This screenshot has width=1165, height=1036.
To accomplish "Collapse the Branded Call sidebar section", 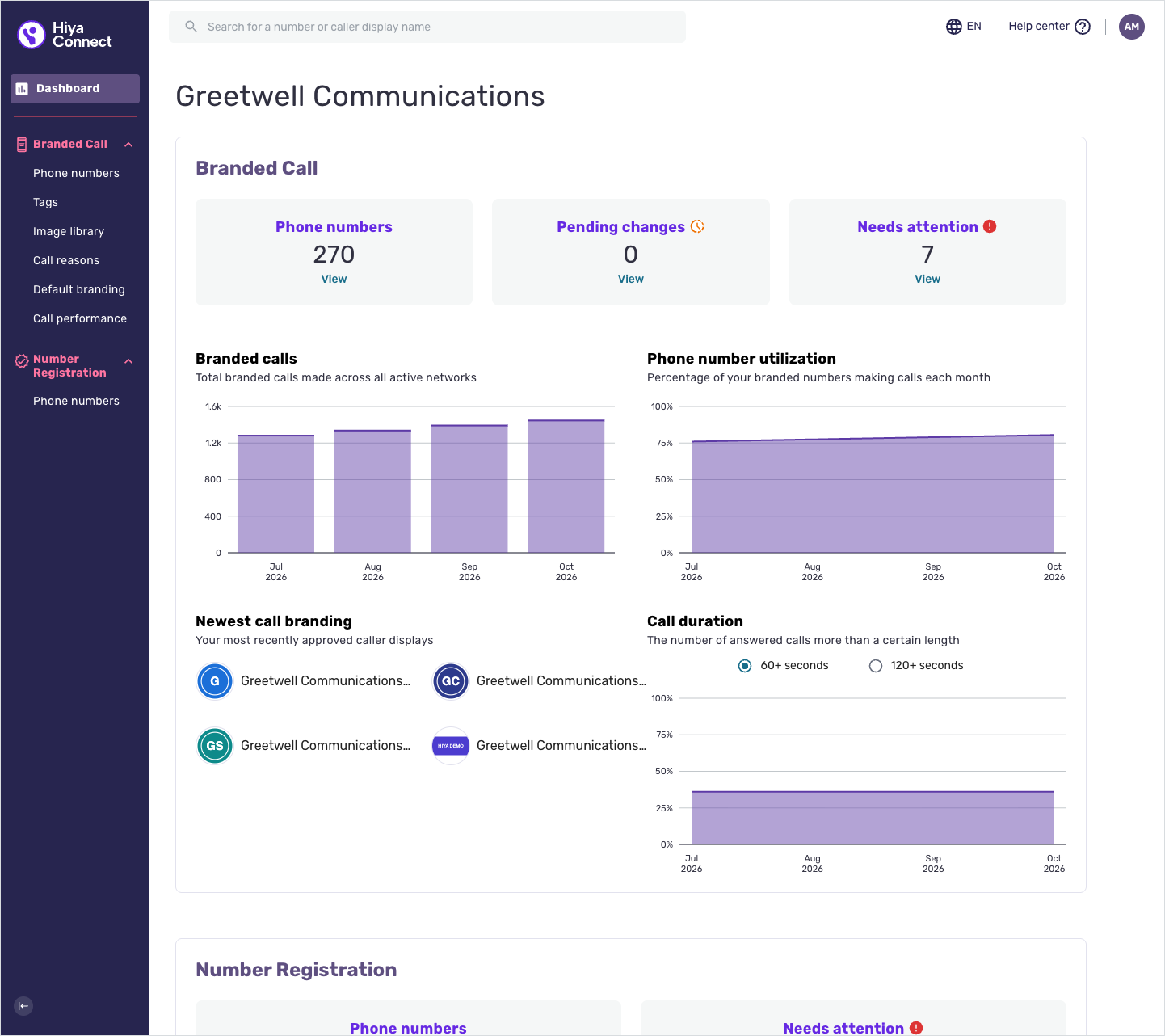I will [128, 145].
